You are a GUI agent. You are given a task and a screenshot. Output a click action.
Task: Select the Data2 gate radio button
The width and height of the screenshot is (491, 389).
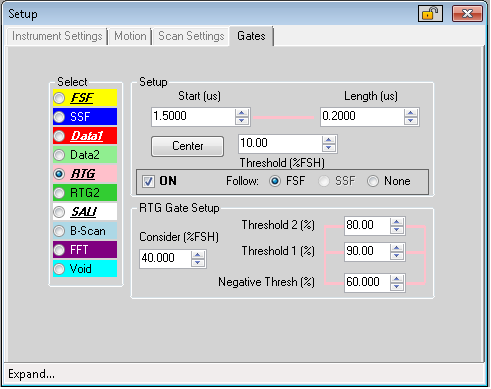[59, 155]
